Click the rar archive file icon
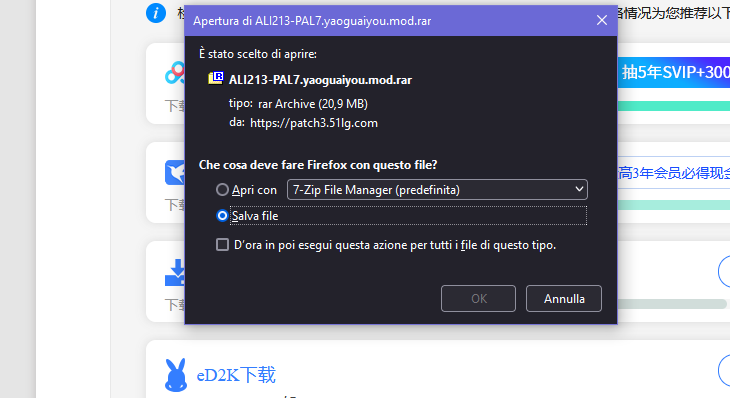The height and width of the screenshot is (398, 730). 216,78
